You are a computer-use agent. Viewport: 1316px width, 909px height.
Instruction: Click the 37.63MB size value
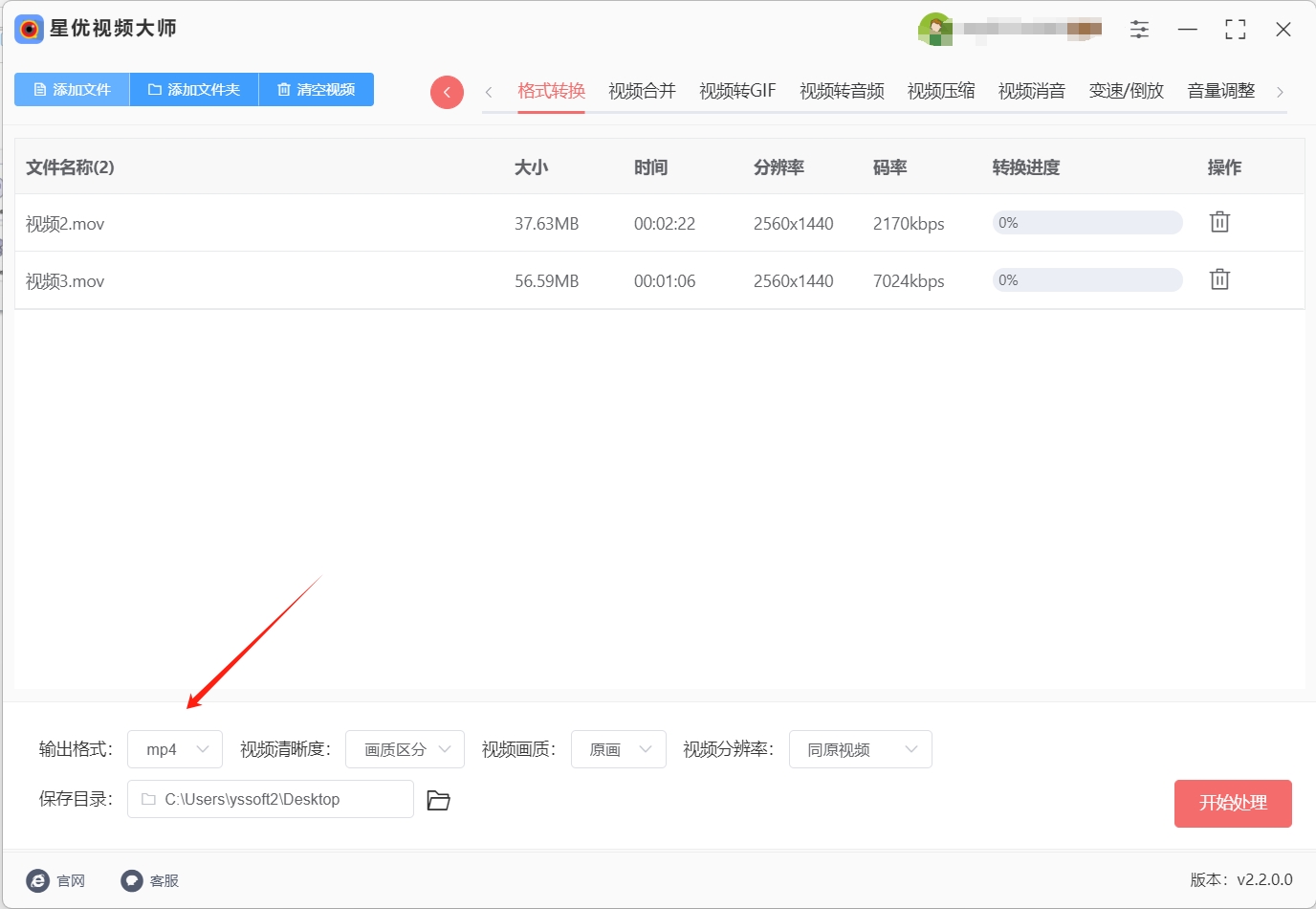[x=547, y=224]
